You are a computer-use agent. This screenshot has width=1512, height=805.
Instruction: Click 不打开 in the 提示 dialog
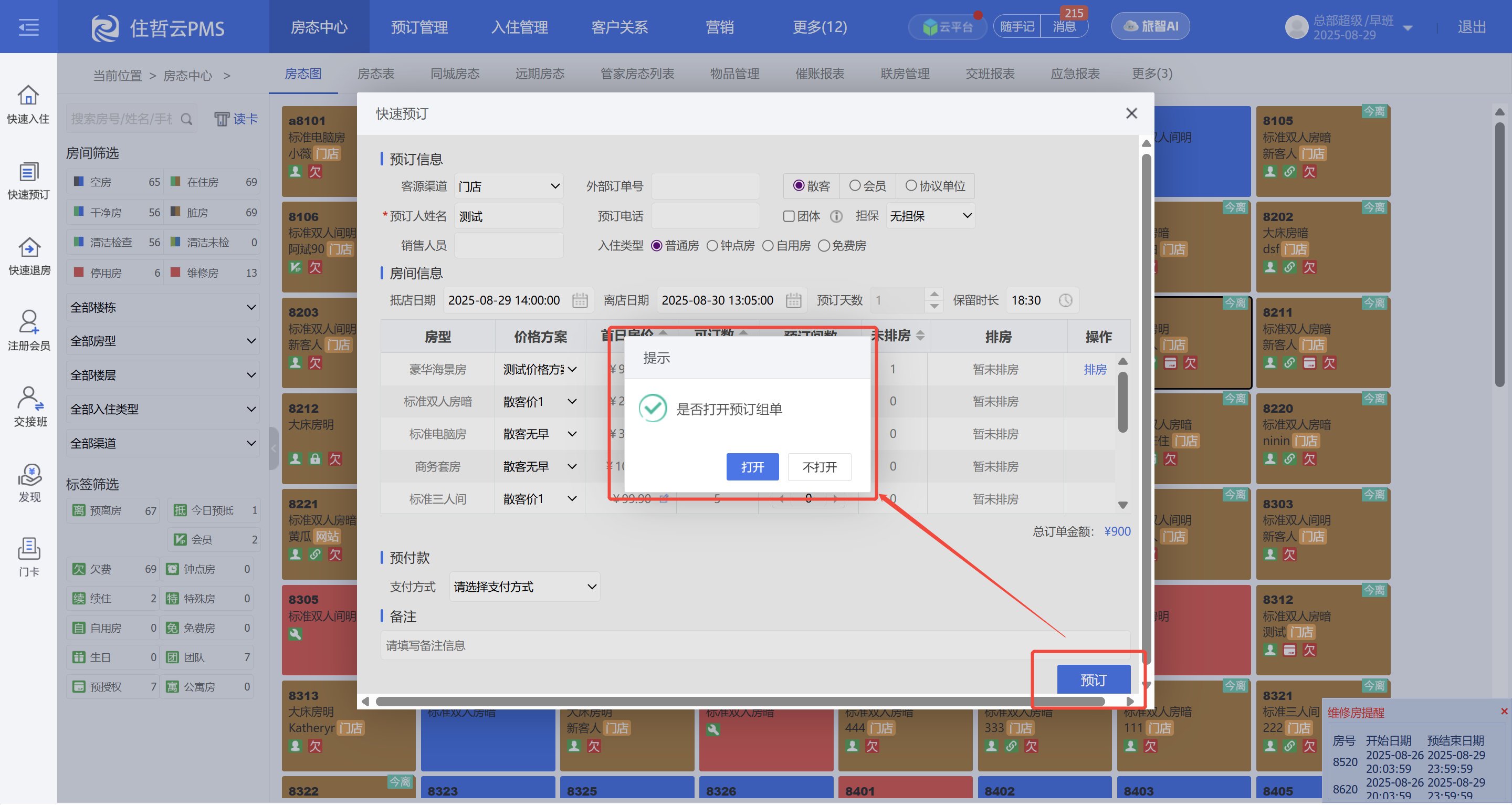click(x=820, y=467)
